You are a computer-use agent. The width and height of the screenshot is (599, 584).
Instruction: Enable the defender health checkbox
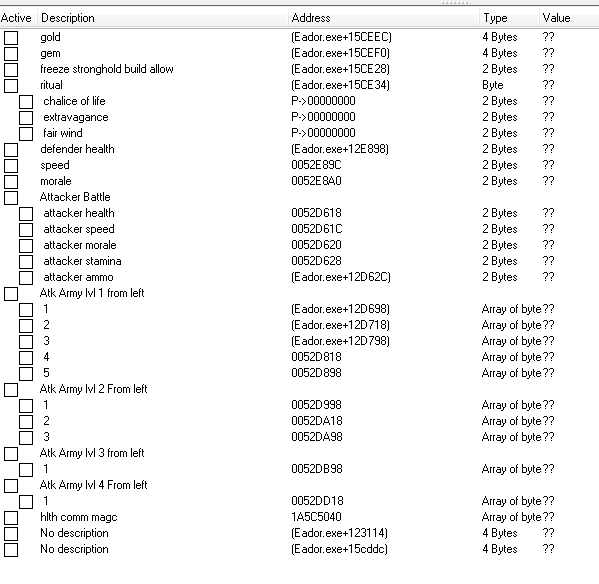[x=11, y=150]
